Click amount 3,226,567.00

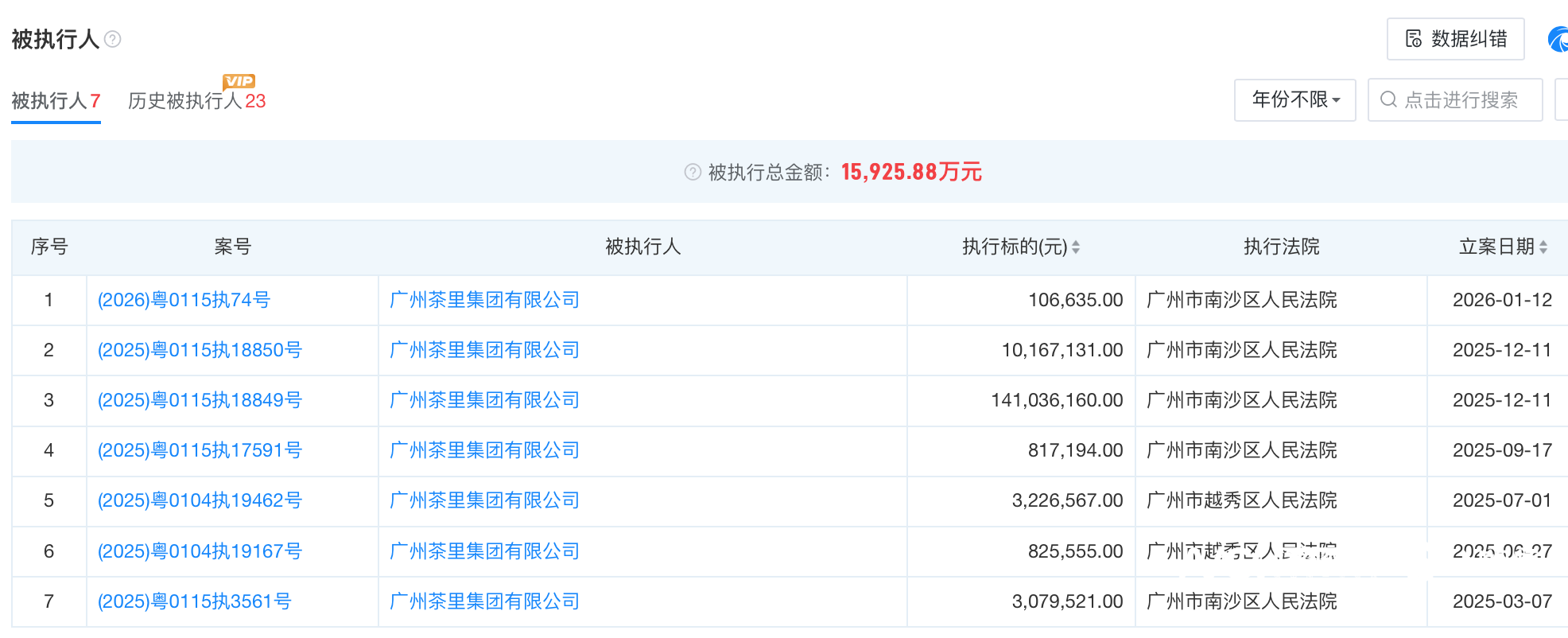1067,500
